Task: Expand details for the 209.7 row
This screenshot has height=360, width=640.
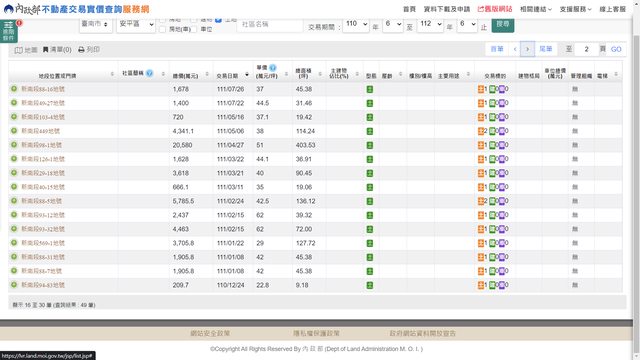Action: 14,284
